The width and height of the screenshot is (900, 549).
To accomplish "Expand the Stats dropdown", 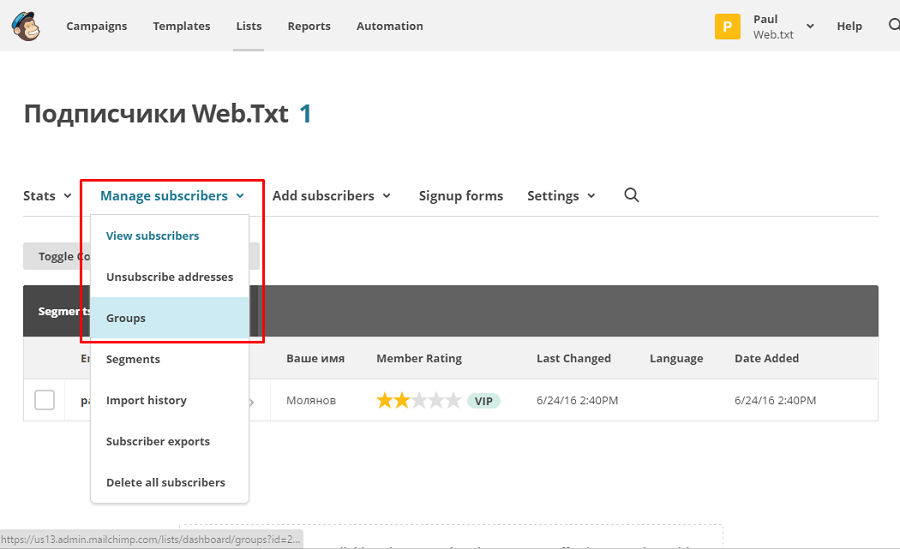I will tap(47, 196).
